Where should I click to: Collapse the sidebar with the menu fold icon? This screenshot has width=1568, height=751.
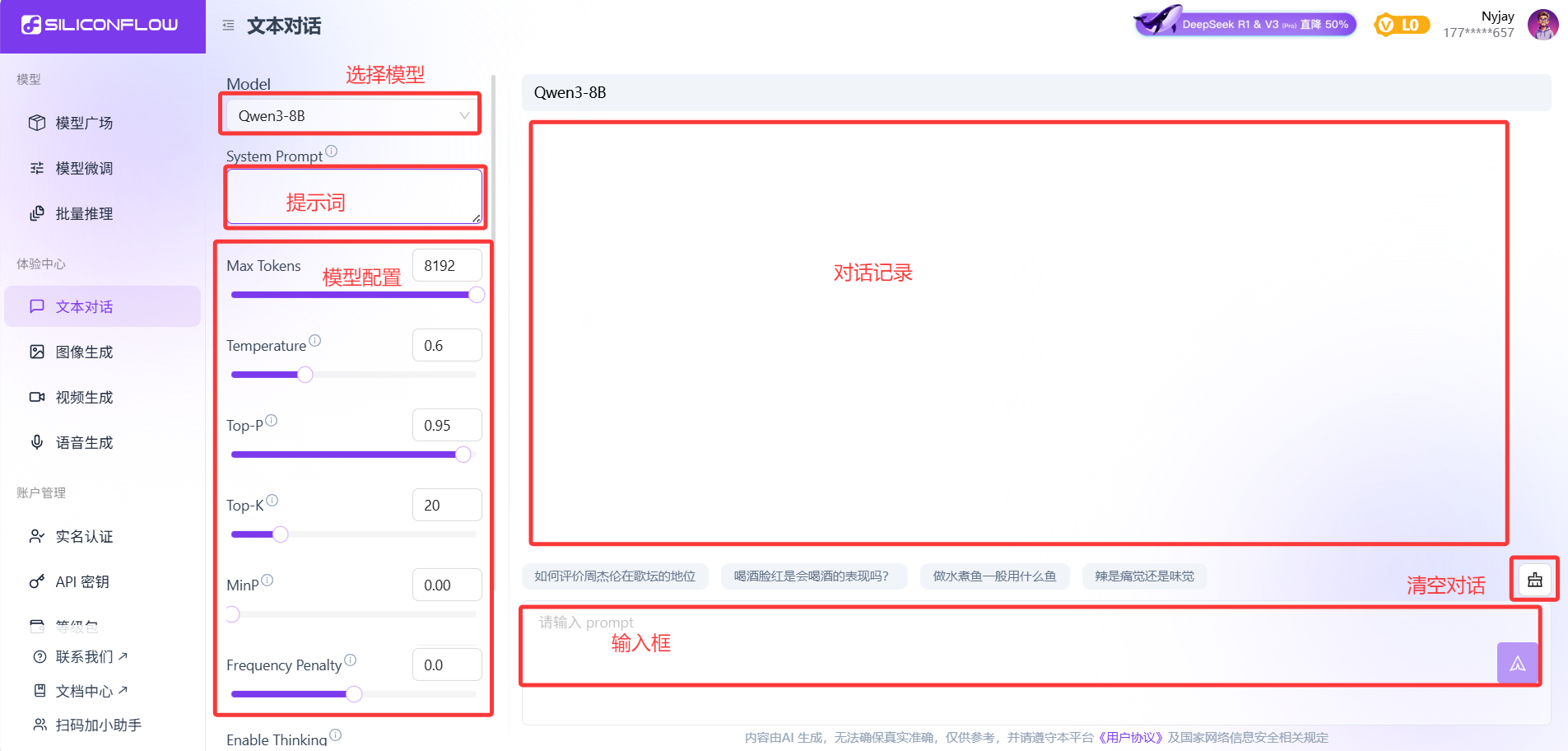point(228,26)
